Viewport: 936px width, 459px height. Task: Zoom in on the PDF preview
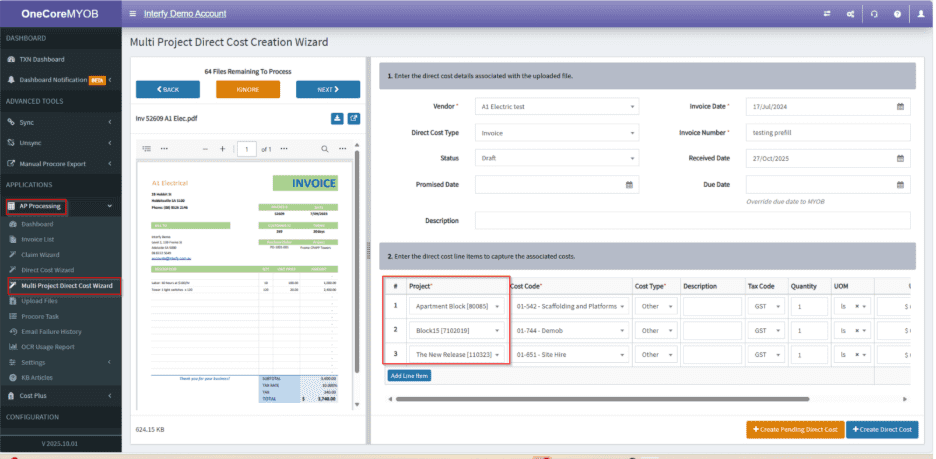click(x=221, y=148)
